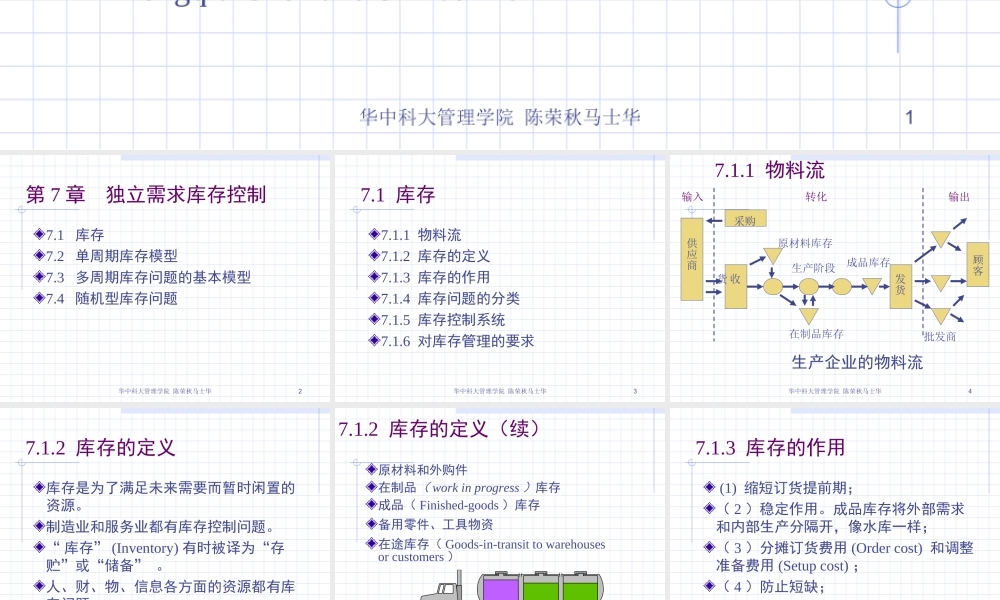Viewport: 1000px width, 600px height.
Task: Click the chapter title 第7章 独立需求库存控制
Action: pos(150,196)
